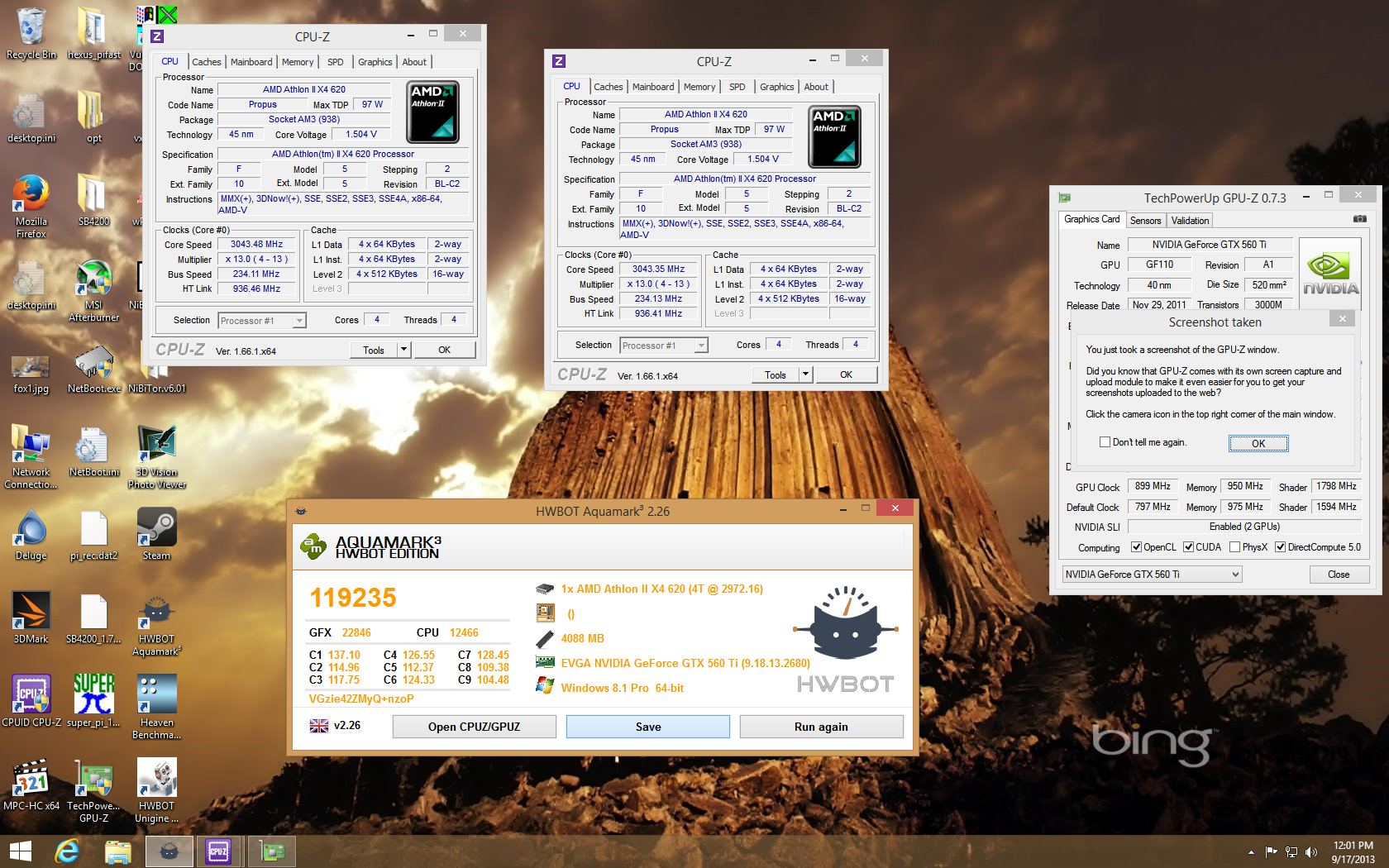Screen dimensions: 1389x868
Task: Toggle the OpenCL checkbox in GPU-Z
Action: point(1136,546)
